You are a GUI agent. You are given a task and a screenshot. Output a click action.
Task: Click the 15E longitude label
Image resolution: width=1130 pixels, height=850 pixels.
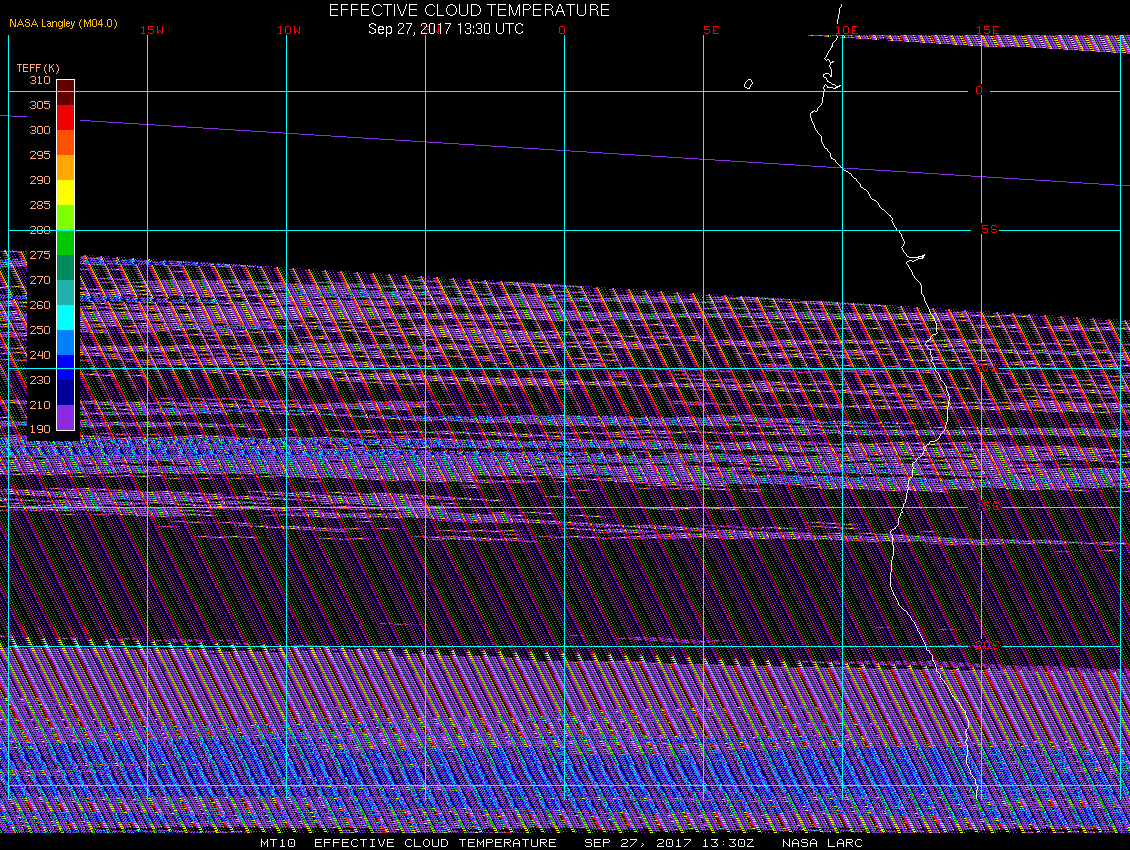(x=988, y=30)
